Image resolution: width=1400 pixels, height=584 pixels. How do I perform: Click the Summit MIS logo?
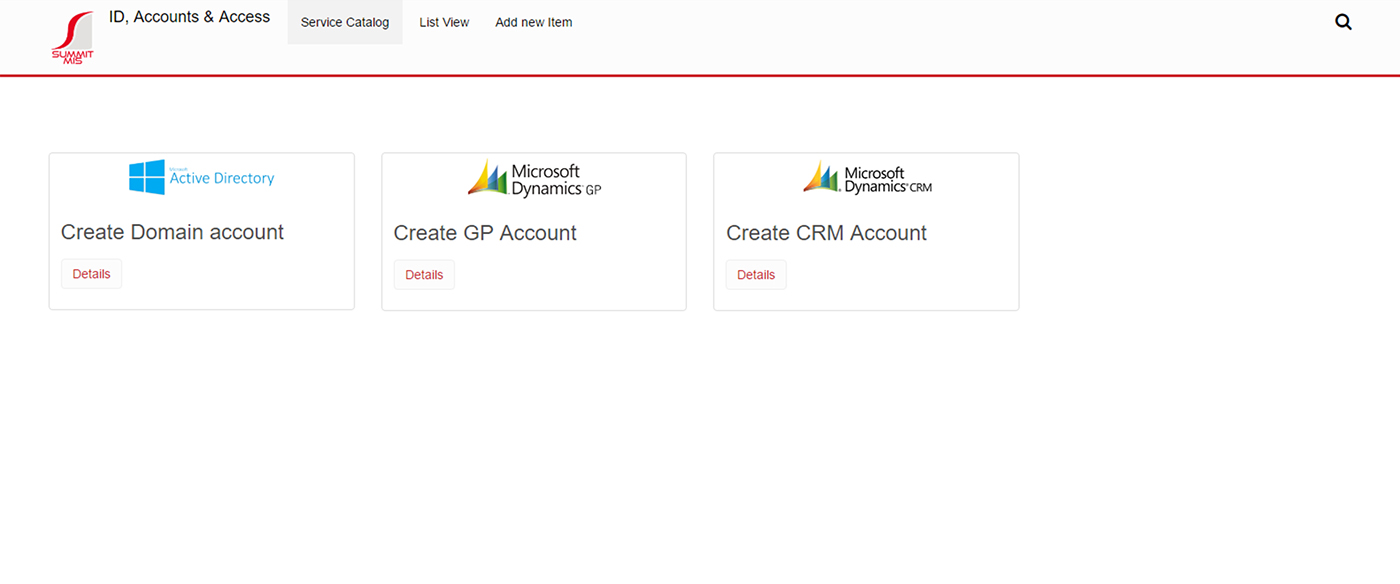pos(73,38)
